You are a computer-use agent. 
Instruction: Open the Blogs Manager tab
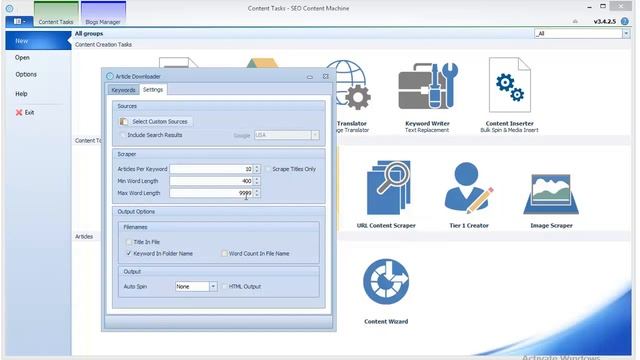103,14
